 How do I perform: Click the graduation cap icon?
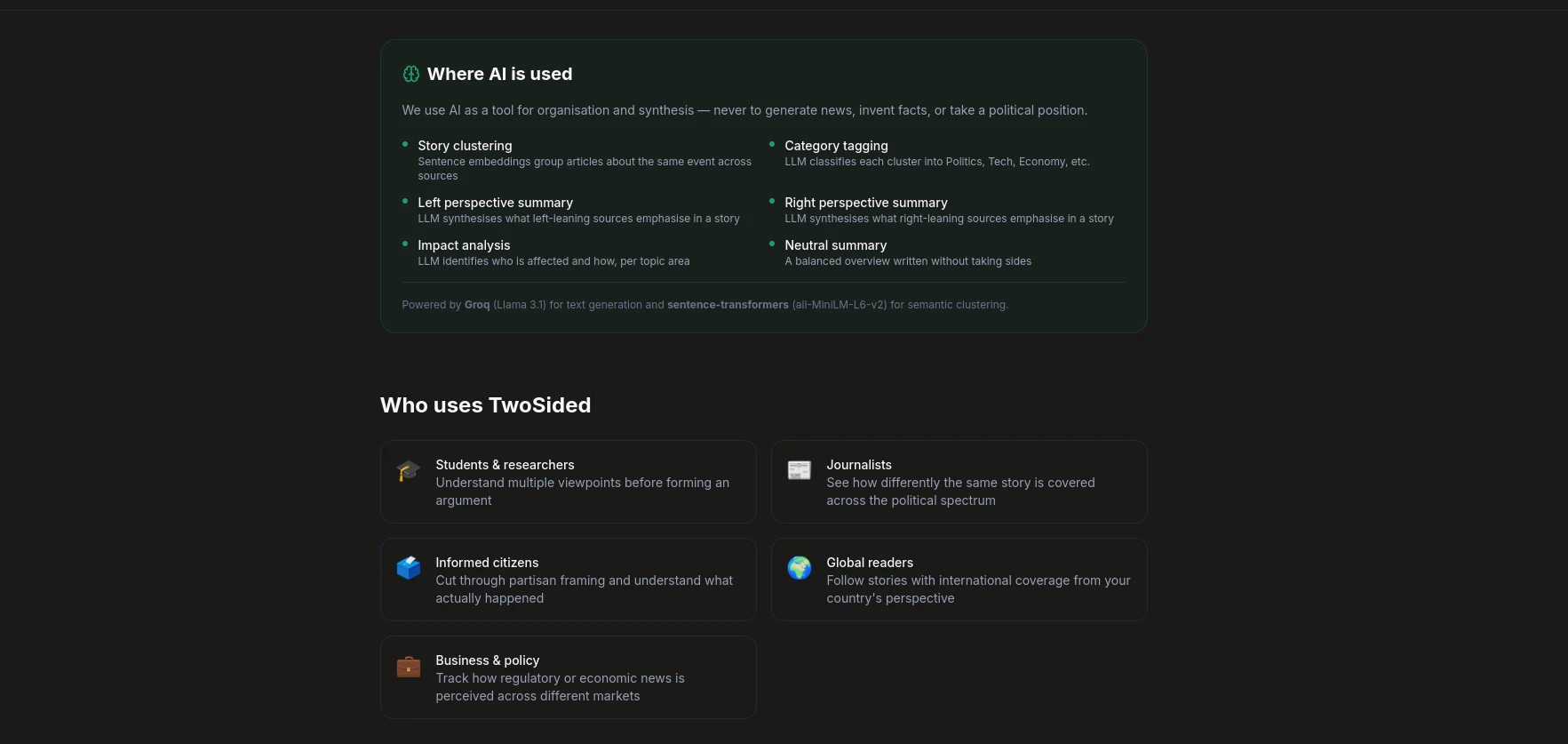pos(409,470)
